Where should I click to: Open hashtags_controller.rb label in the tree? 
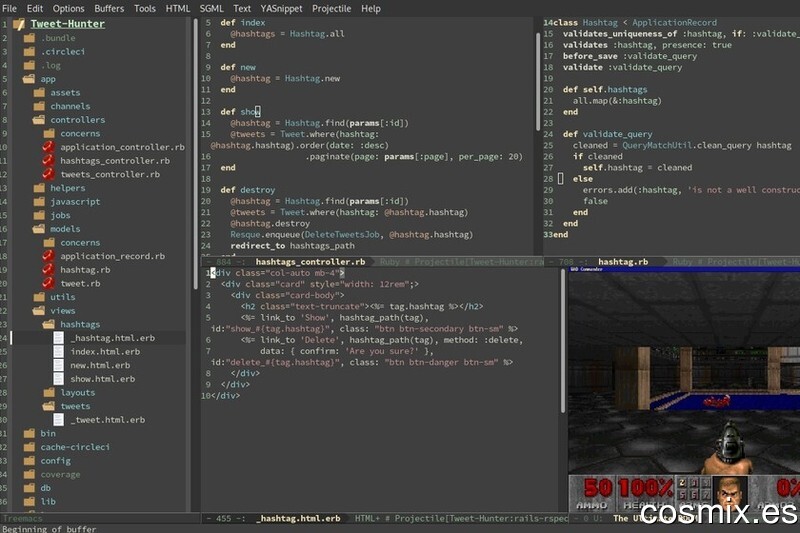[x=115, y=161]
